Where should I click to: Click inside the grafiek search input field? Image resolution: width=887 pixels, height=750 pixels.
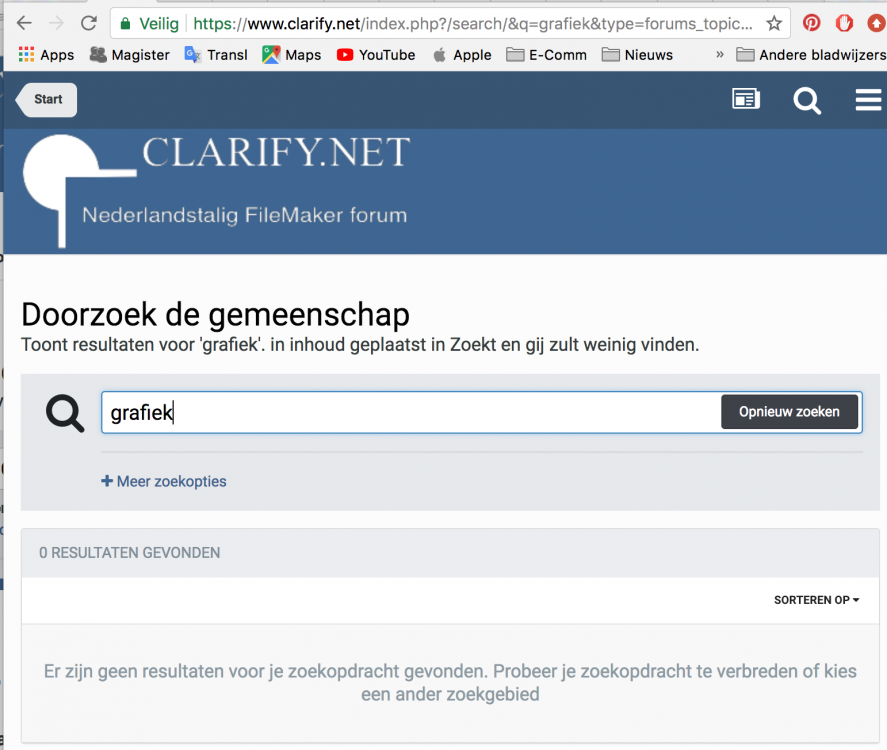click(300, 411)
